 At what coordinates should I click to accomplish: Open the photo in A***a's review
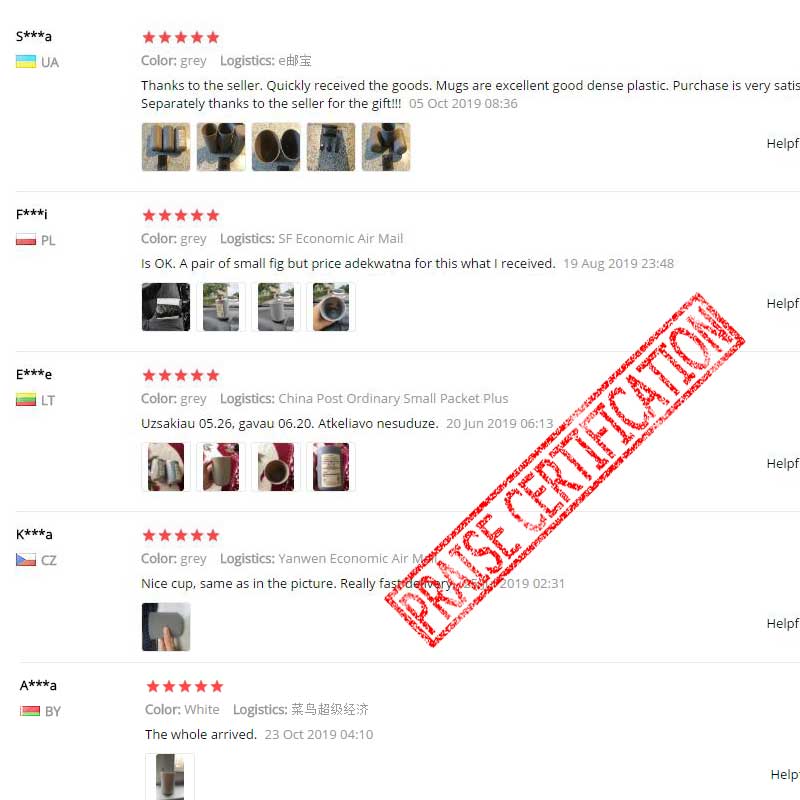pyautogui.click(x=170, y=777)
